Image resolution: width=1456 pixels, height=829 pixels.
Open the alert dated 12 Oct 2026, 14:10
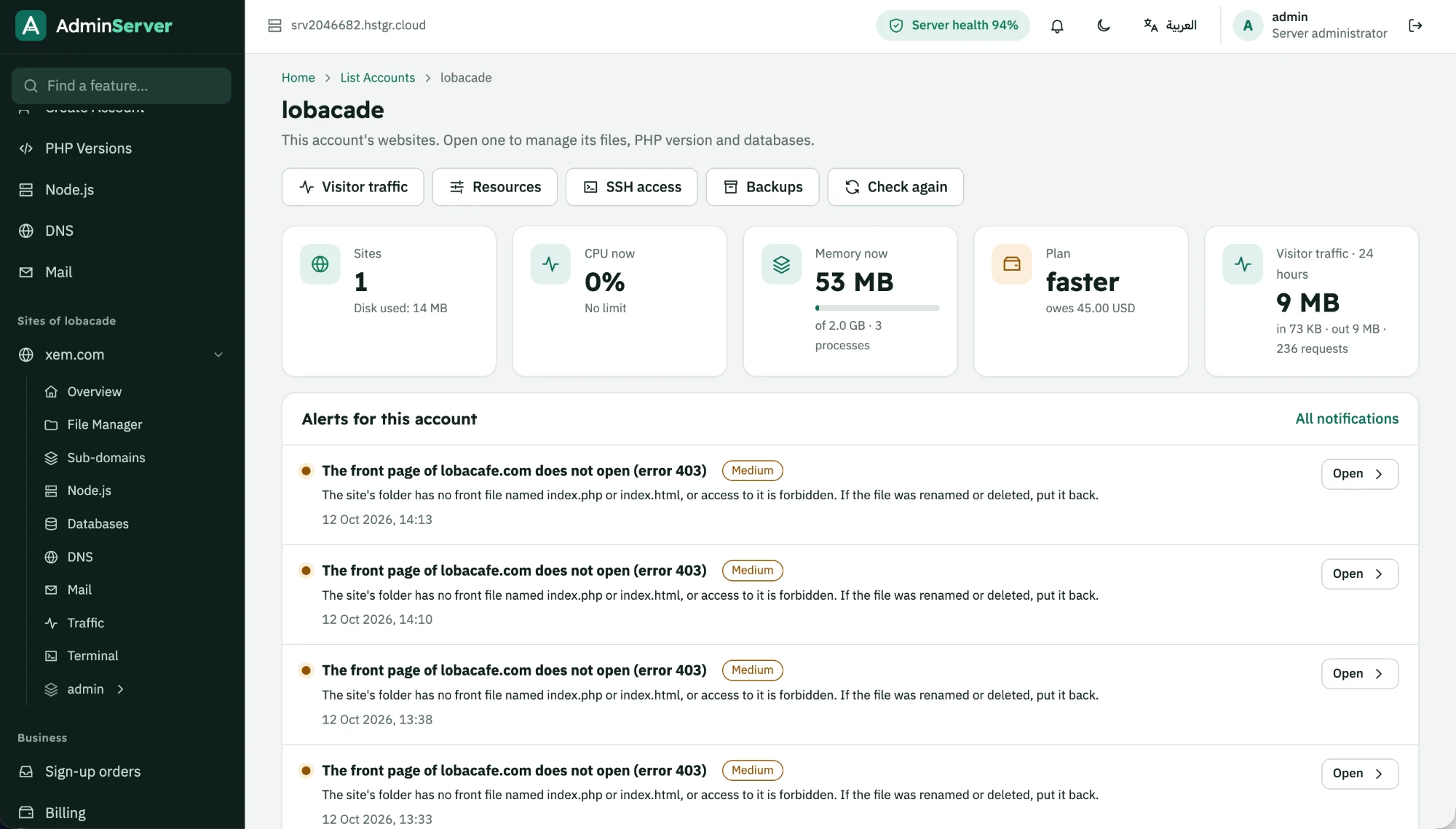click(1360, 574)
